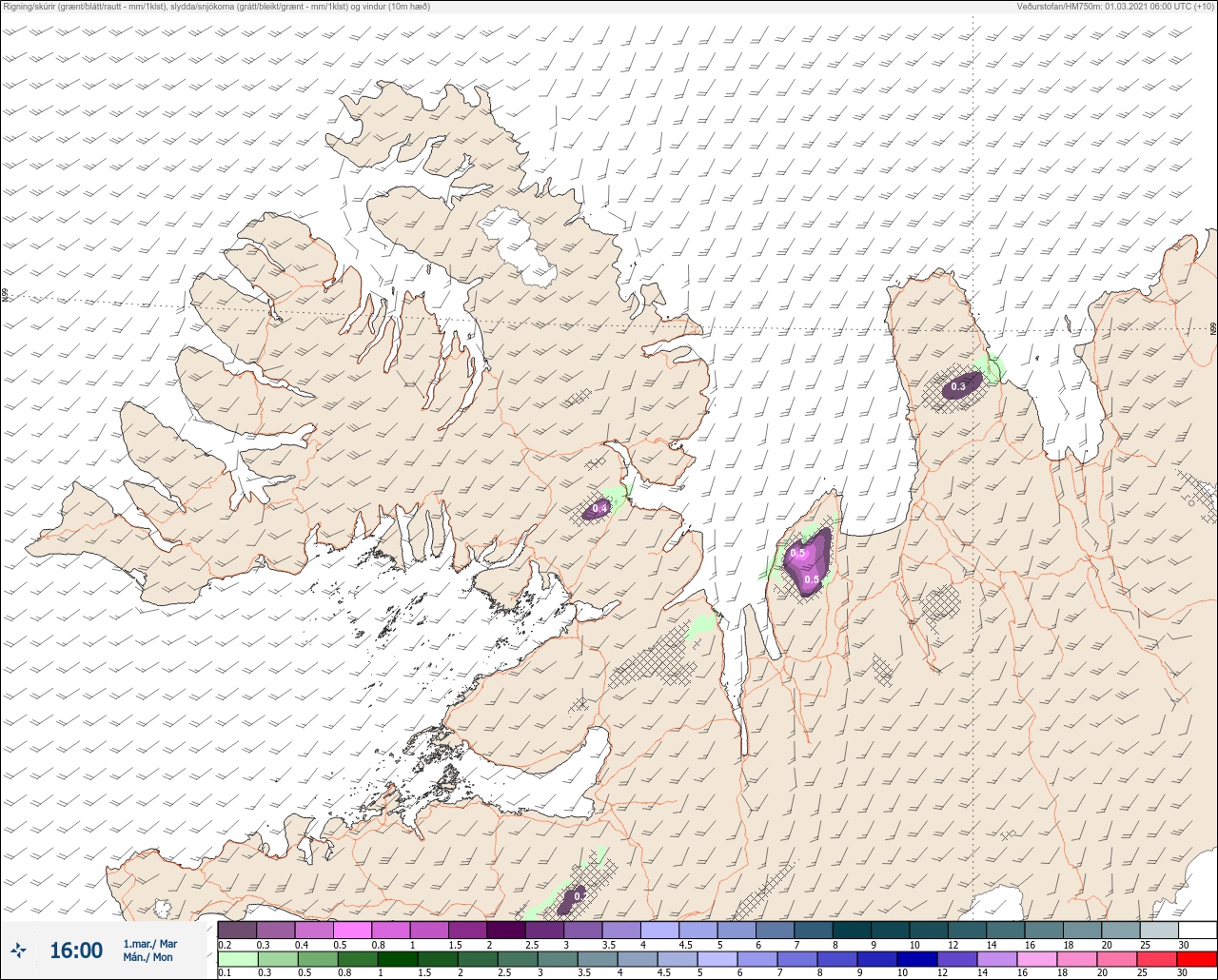1218x980 pixels.
Task: Click the 25 swatch in lower legend row
Action: (1159, 958)
